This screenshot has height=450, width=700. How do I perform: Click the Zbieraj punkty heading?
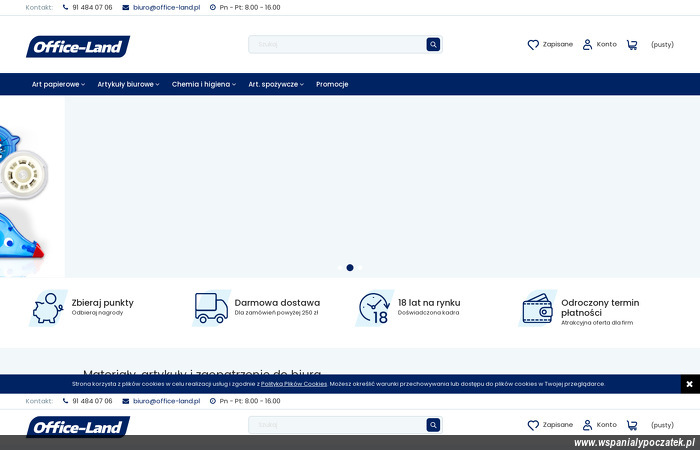click(x=103, y=303)
